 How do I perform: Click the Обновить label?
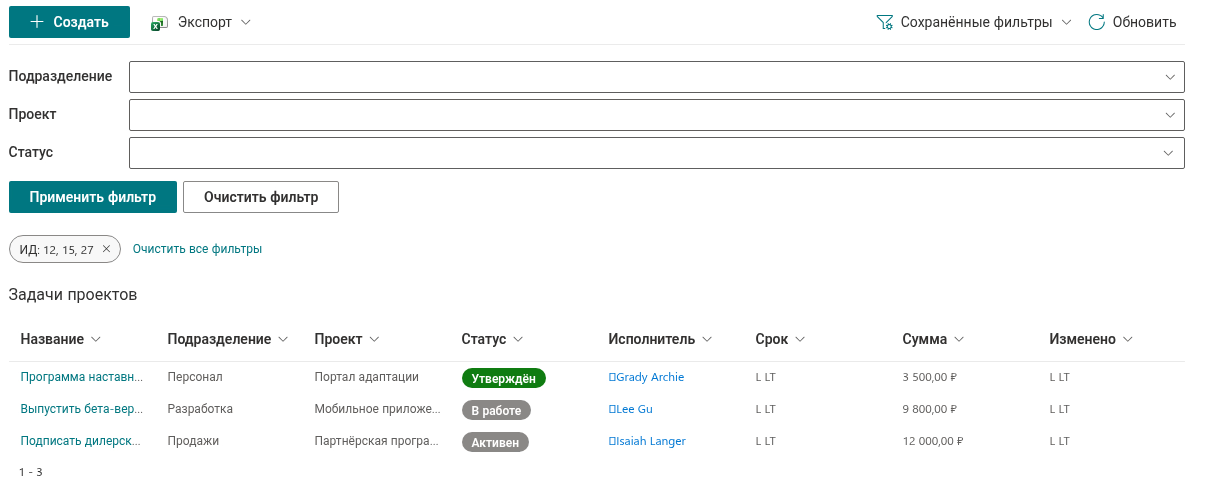pyautogui.click(x=1144, y=22)
